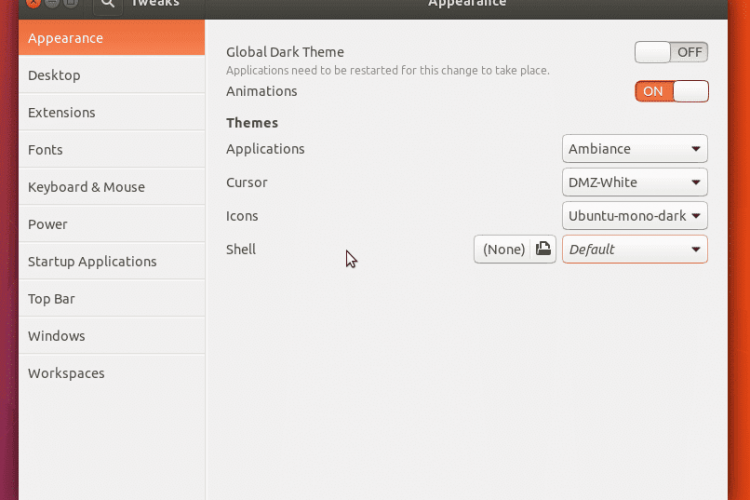This screenshot has height=500, width=750.
Task: Go to the Fonts section
Action: [x=112, y=150]
